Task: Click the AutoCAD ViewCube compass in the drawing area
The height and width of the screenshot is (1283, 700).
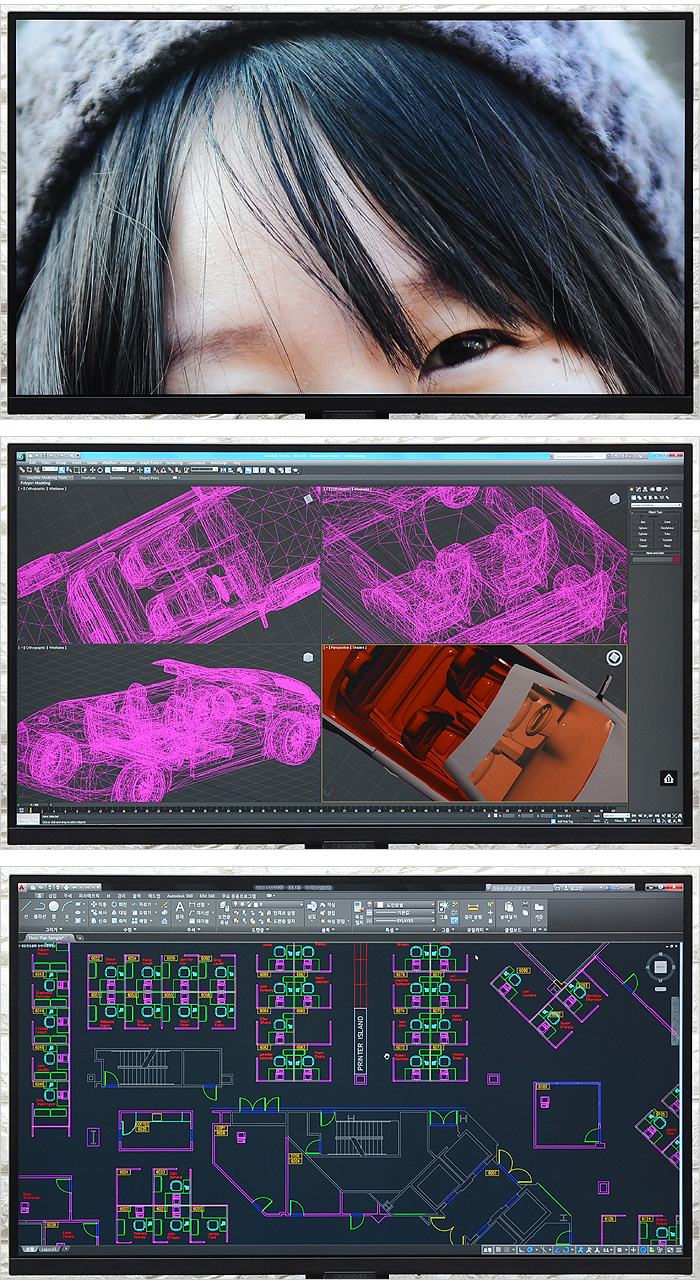Action: point(659,968)
